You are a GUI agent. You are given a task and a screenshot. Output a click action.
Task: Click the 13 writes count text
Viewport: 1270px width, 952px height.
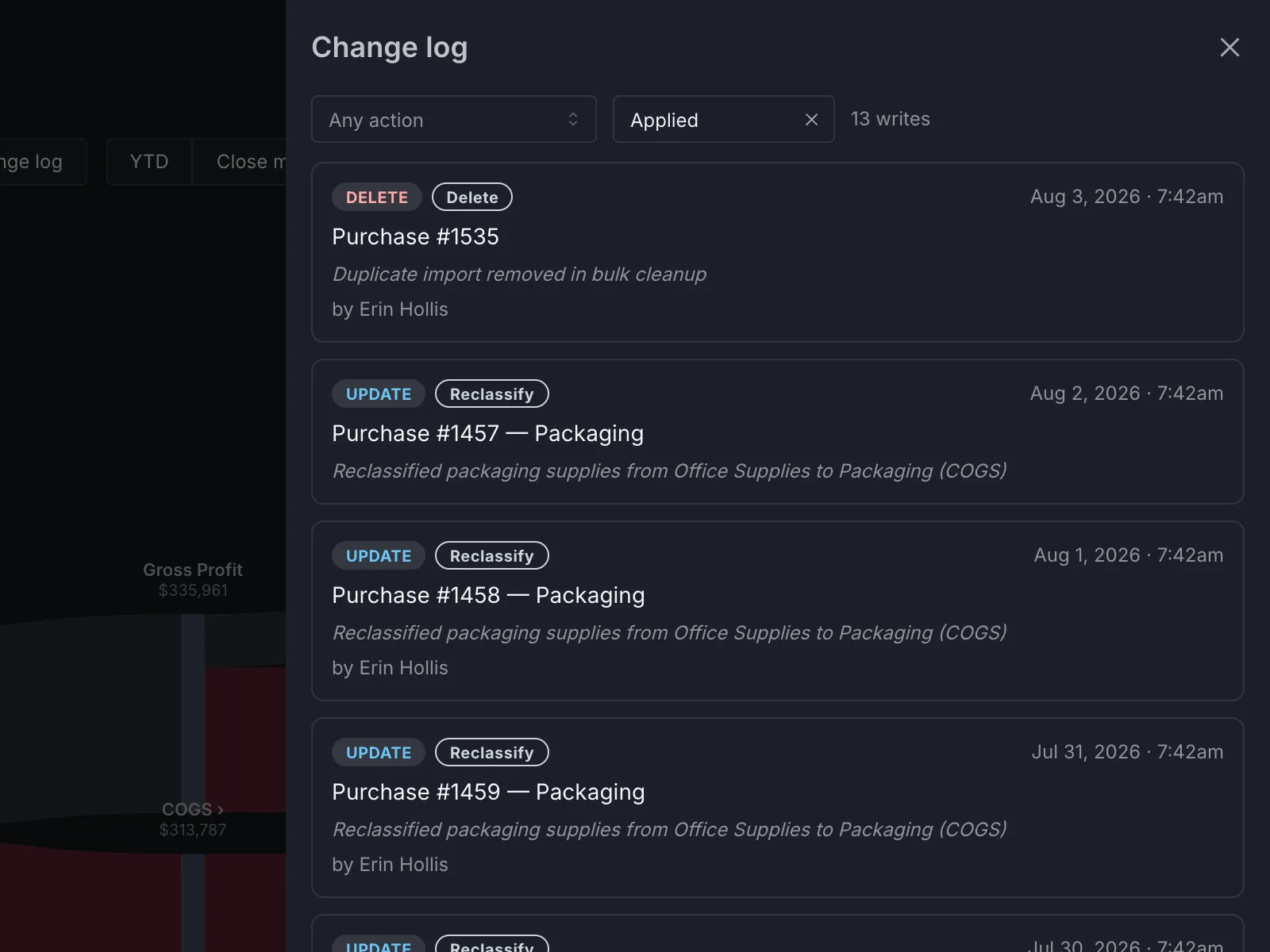891,119
